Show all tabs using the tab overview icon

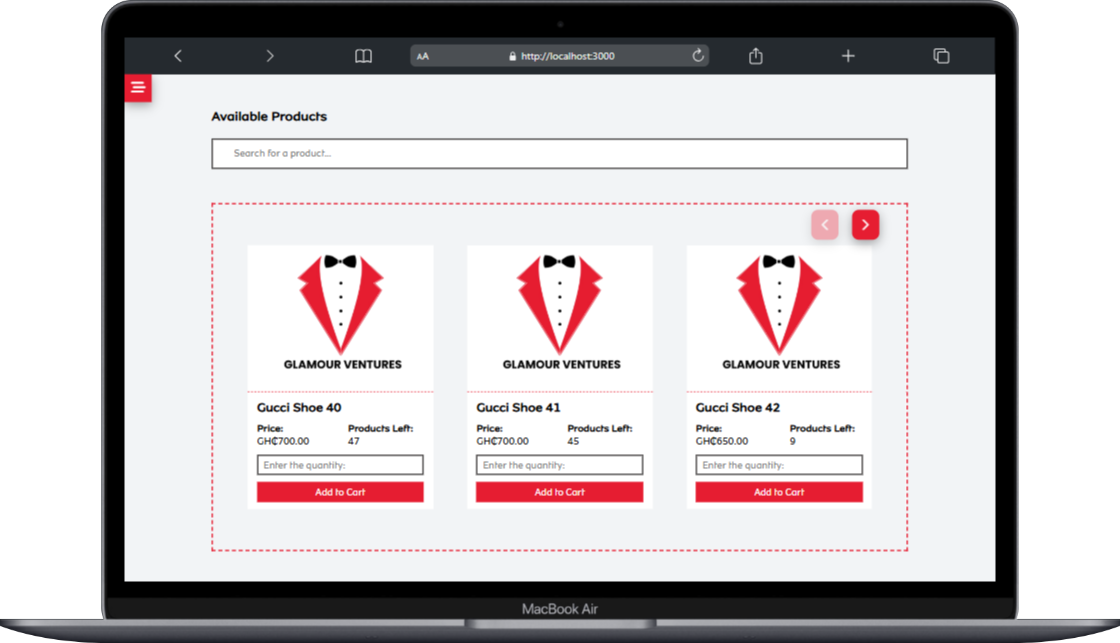(x=940, y=55)
